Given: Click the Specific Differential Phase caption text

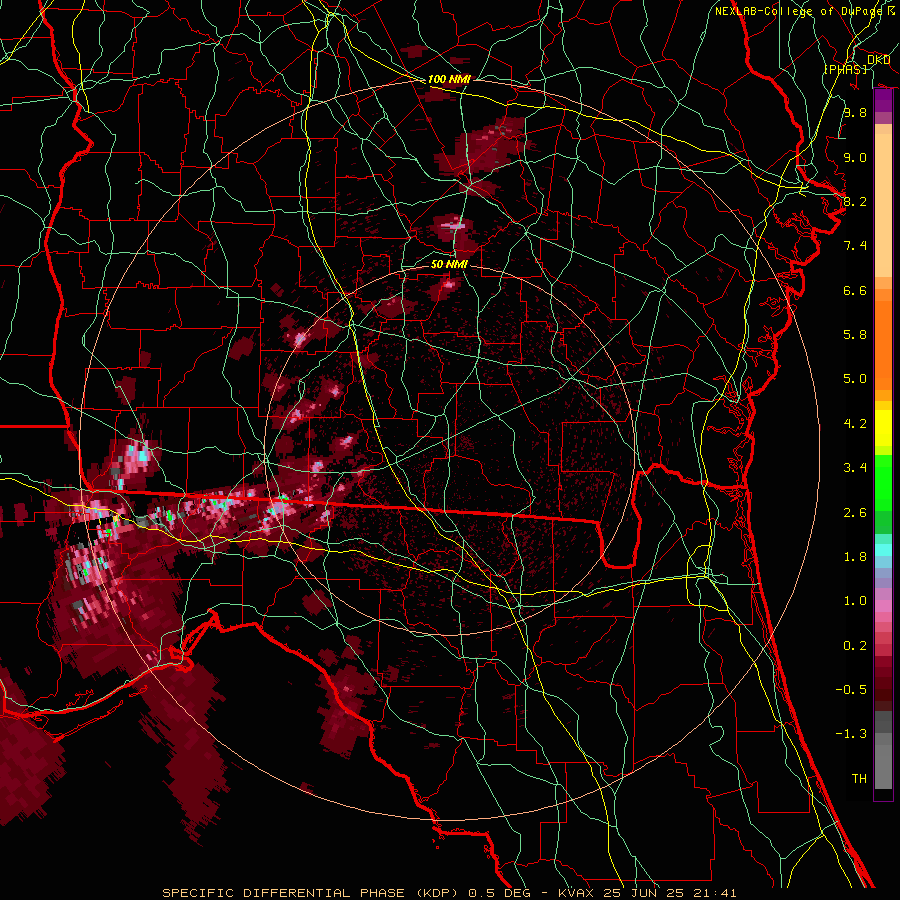Looking at the screenshot, I should coord(449,893).
